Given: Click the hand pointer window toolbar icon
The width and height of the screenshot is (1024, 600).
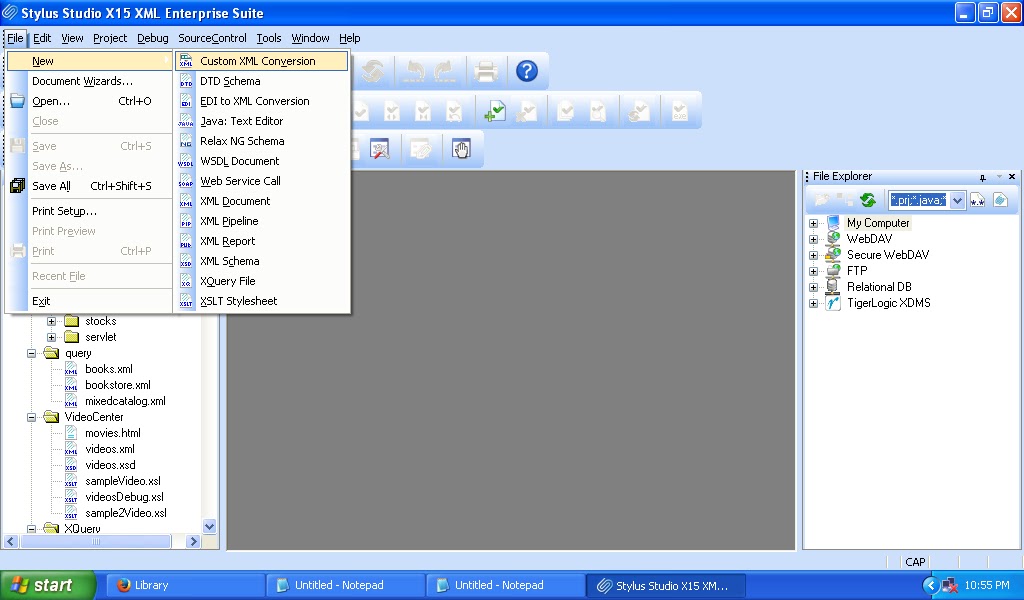Looking at the screenshot, I should pyautogui.click(x=461, y=150).
